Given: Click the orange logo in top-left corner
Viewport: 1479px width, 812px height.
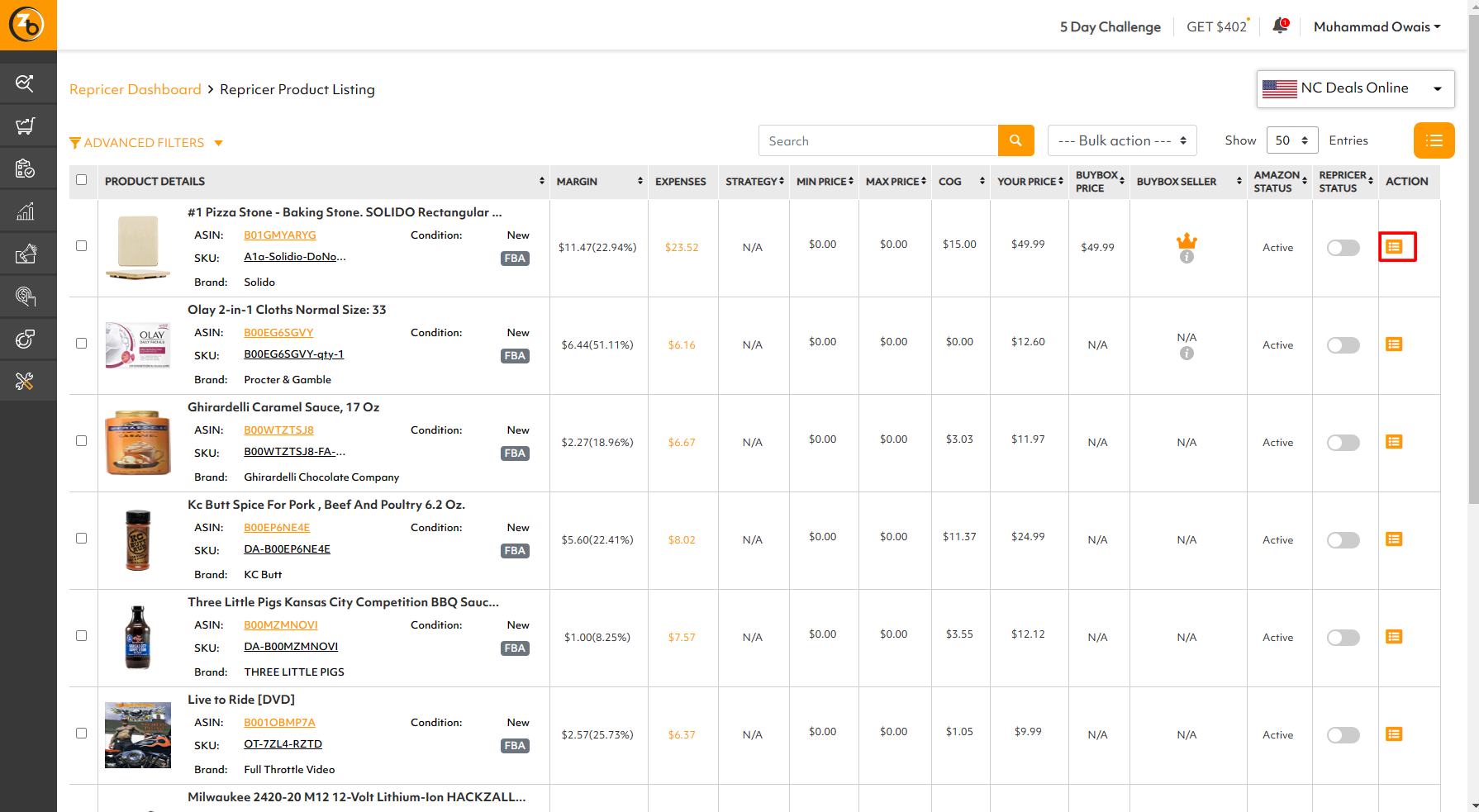Looking at the screenshot, I should pos(28,25).
